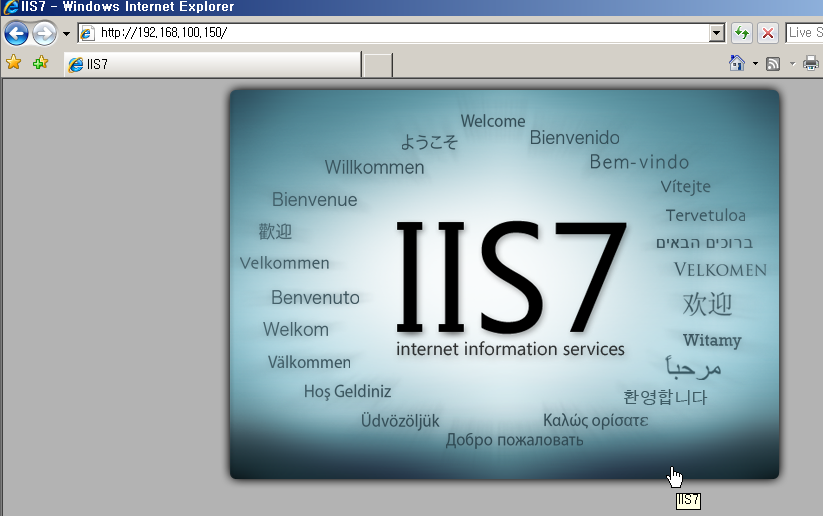The width and height of the screenshot is (823, 516).
Task: Click the Home page icon
Action: pos(737,63)
